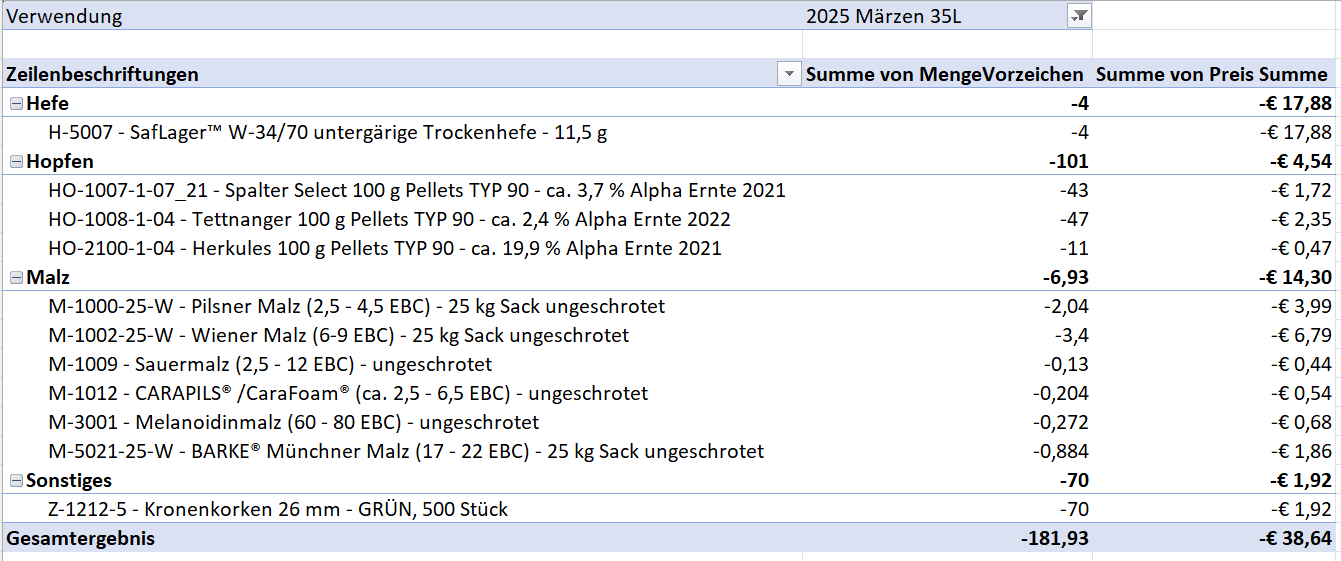Open the Verwendung filter dropdown button
The width and height of the screenshot is (1341, 561).
tap(1079, 16)
